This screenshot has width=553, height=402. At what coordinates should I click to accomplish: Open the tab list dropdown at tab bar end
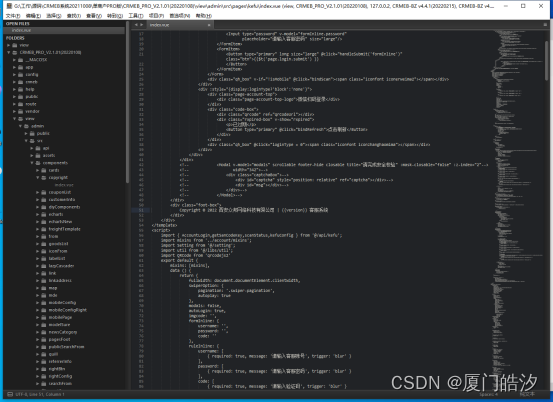pyautogui.click(x=545, y=25)
